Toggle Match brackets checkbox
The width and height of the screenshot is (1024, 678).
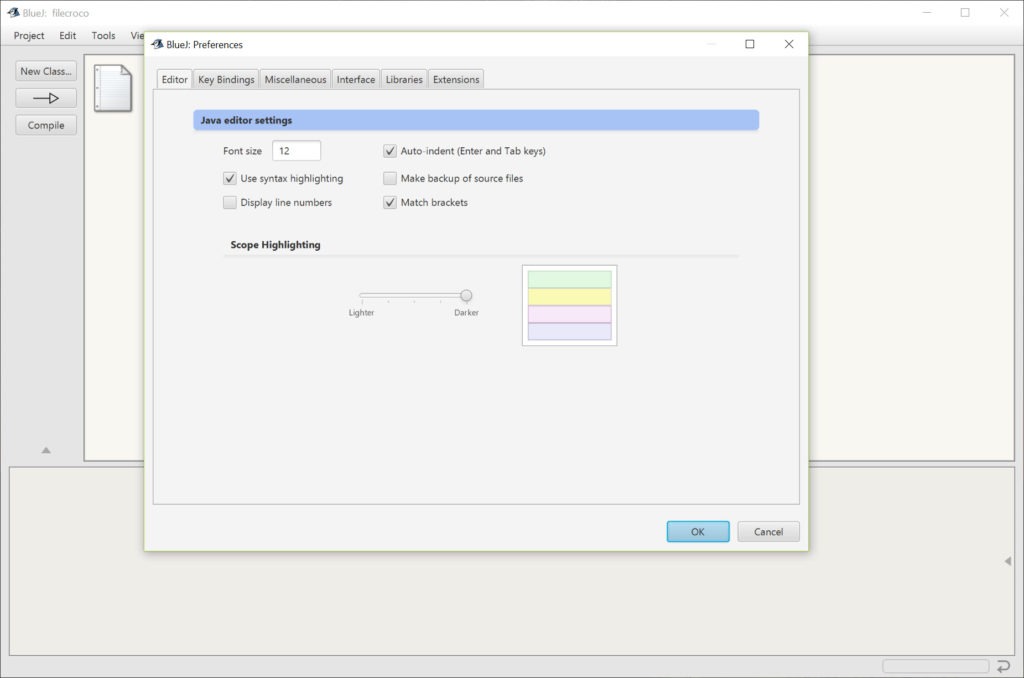tap(390, 202)
